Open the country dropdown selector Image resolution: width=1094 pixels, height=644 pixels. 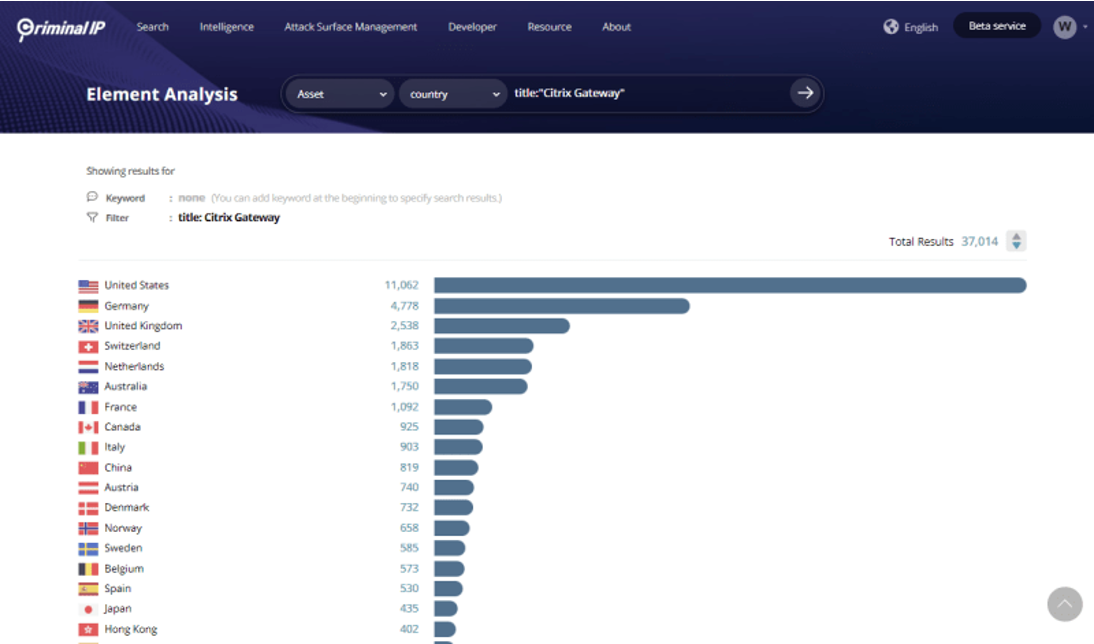pos(454,94)
